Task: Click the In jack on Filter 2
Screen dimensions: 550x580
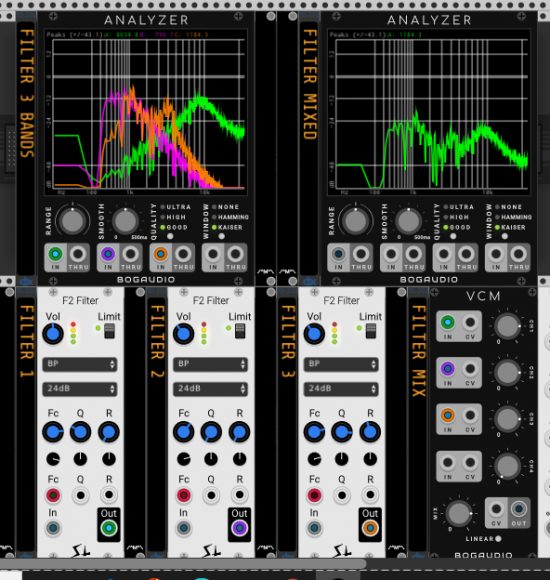Action: [x=183, y=528]
